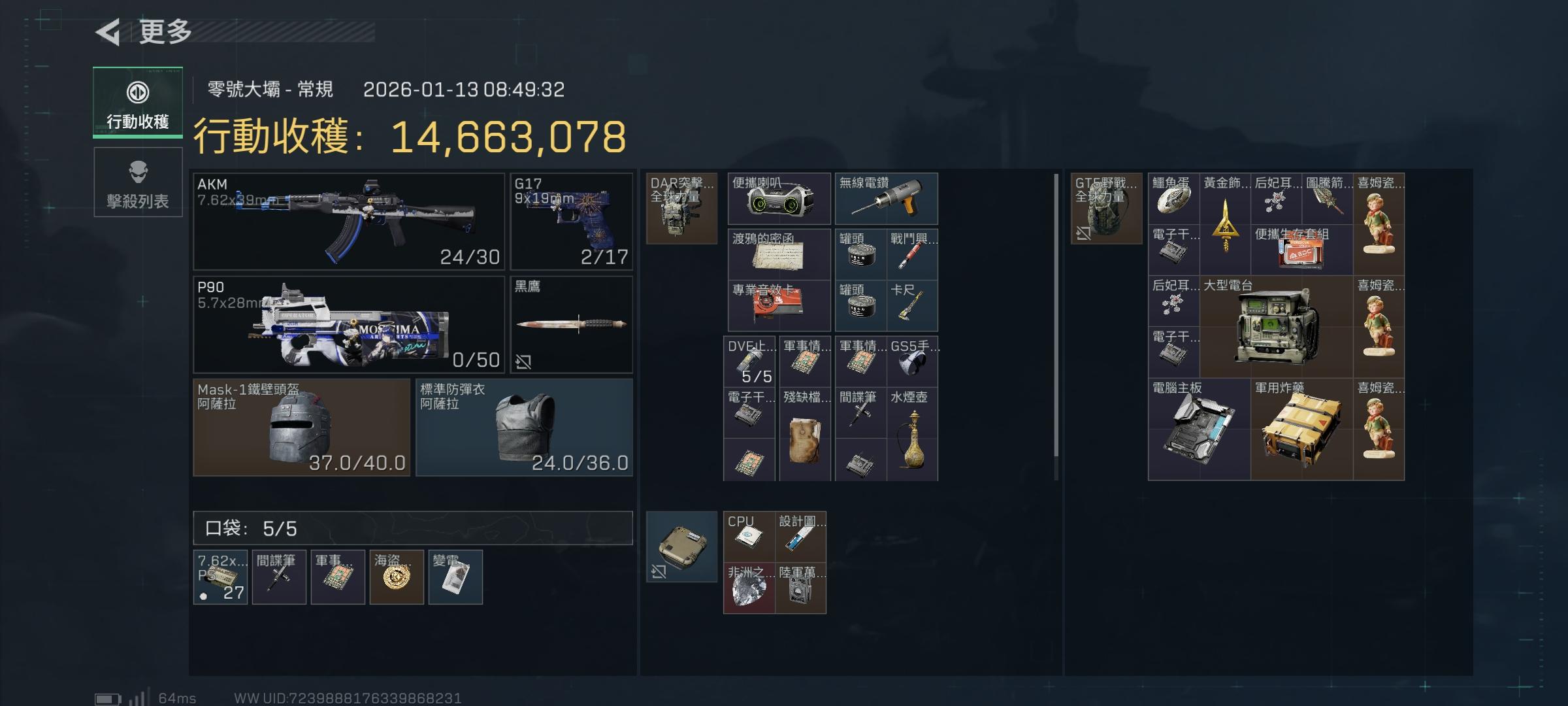Click the 電腦主板 motherboard item

tap(1200, 429)
